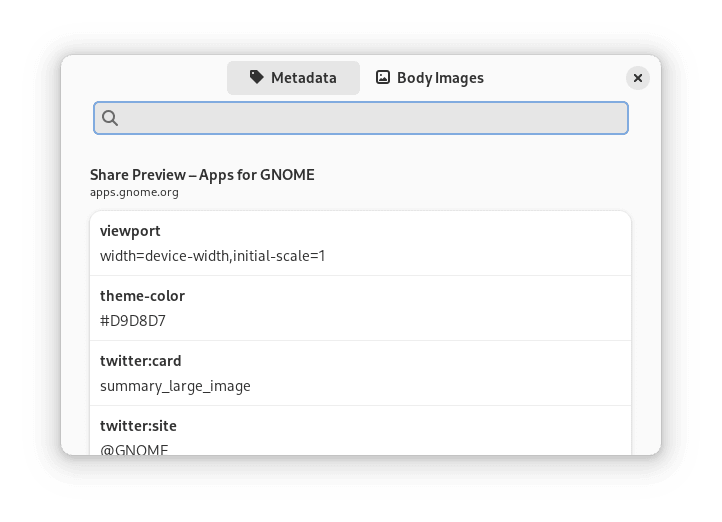722x522 pixels.
Task: Switch to the Body Images tab
Action: coord(430,78)
